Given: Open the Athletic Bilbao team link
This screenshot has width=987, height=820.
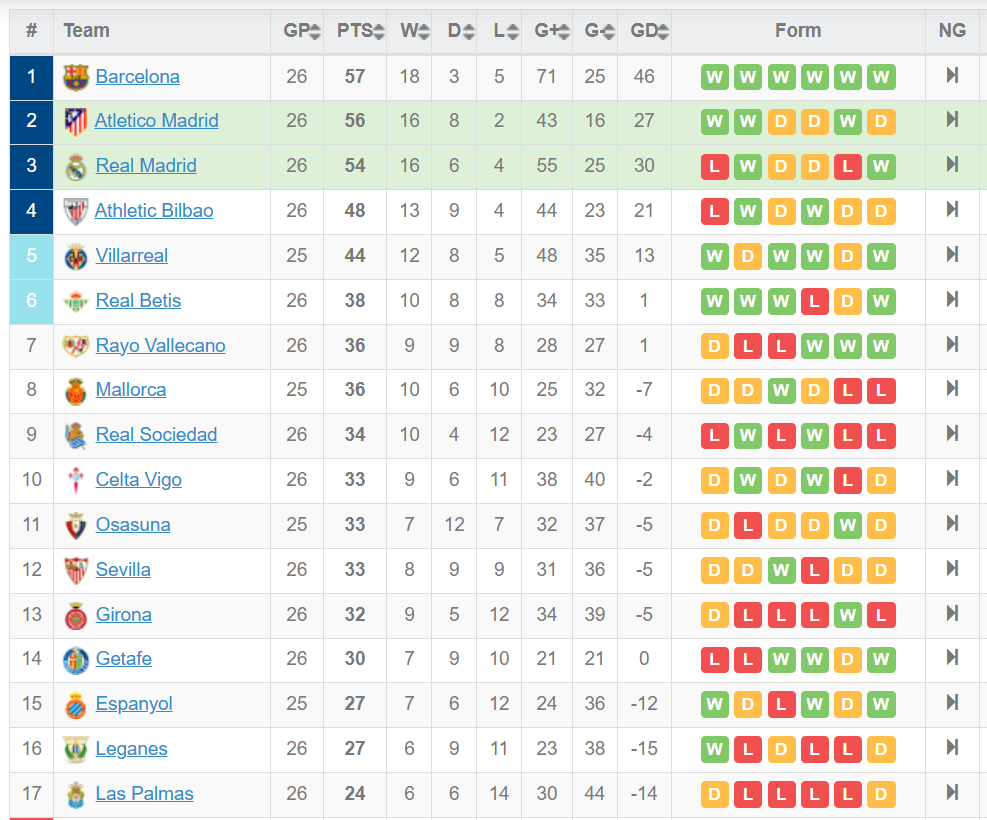Looking at the screenshot, I should pos(154,211).
